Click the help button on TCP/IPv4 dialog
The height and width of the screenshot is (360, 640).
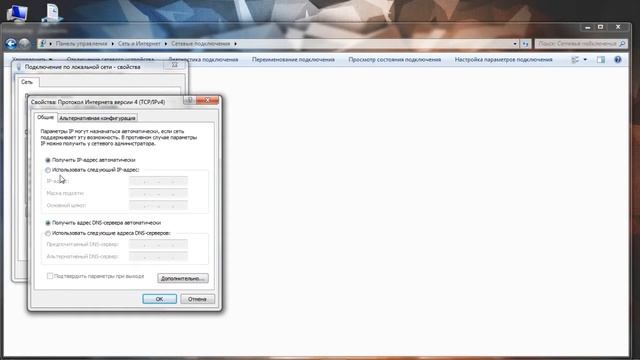pos(190,100)
